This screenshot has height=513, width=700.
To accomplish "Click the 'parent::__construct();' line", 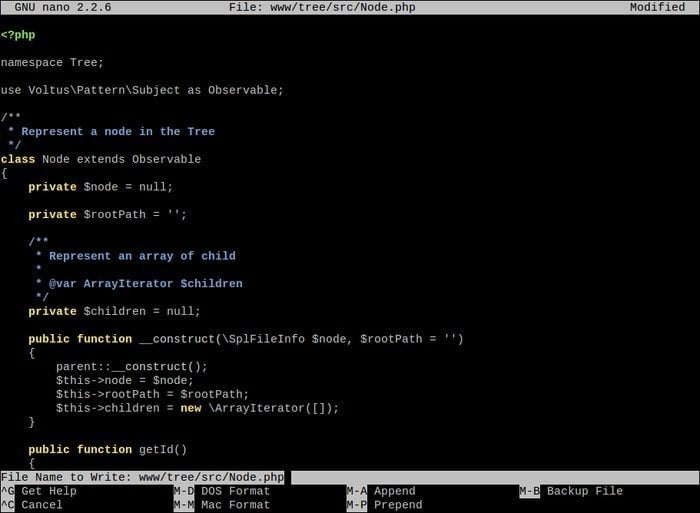I will [132, 367].
